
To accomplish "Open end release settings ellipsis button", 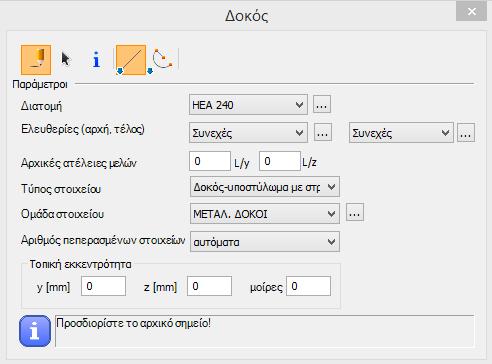I will click(466, 133).
